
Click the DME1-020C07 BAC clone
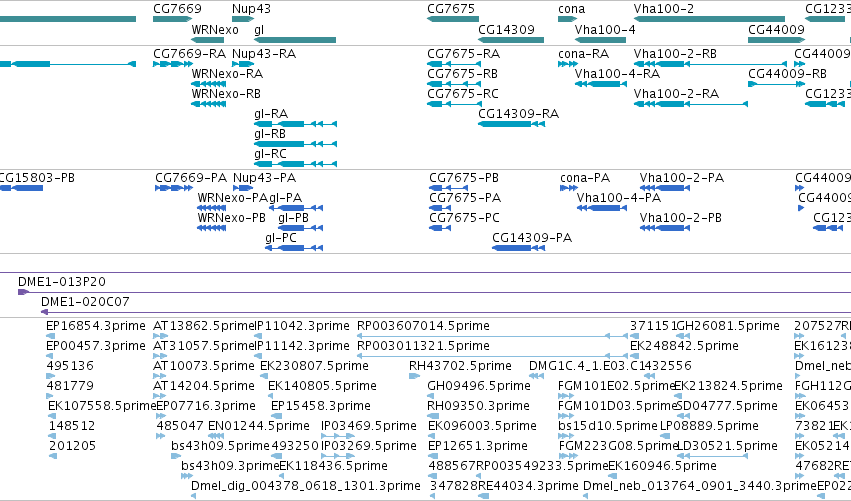[x=446, y=312]
